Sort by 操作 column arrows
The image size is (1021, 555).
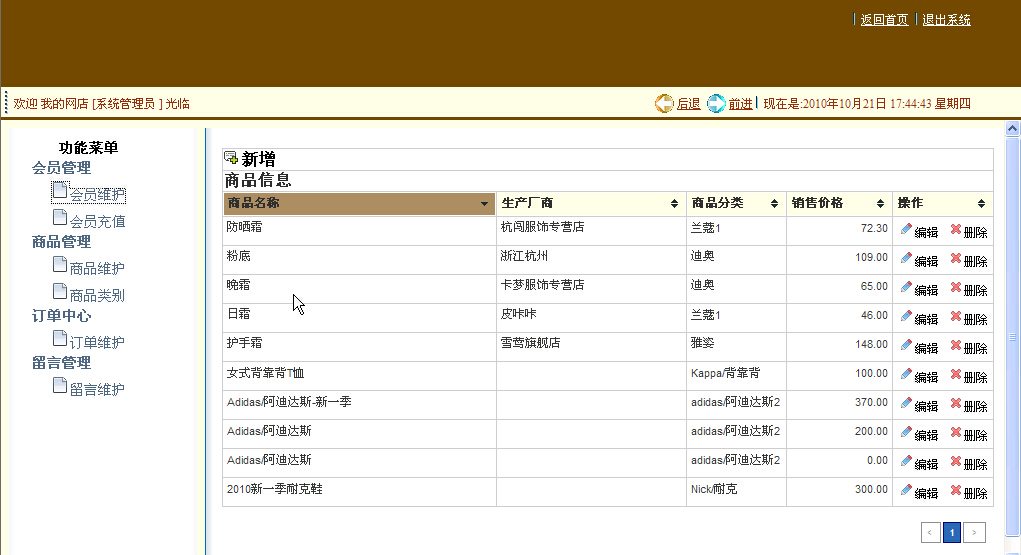[x=981, y=204]
